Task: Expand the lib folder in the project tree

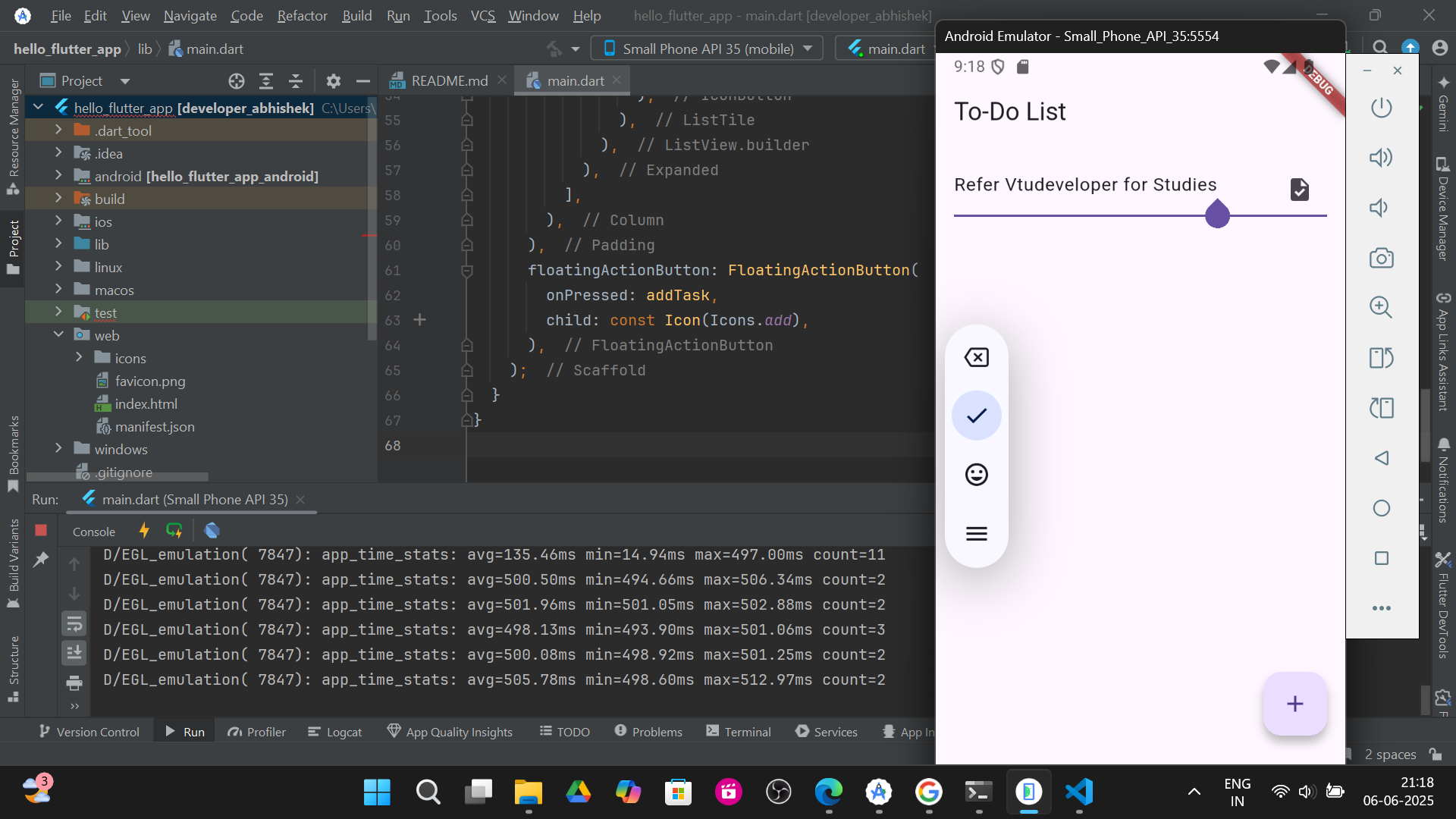Action: (58, 243)
